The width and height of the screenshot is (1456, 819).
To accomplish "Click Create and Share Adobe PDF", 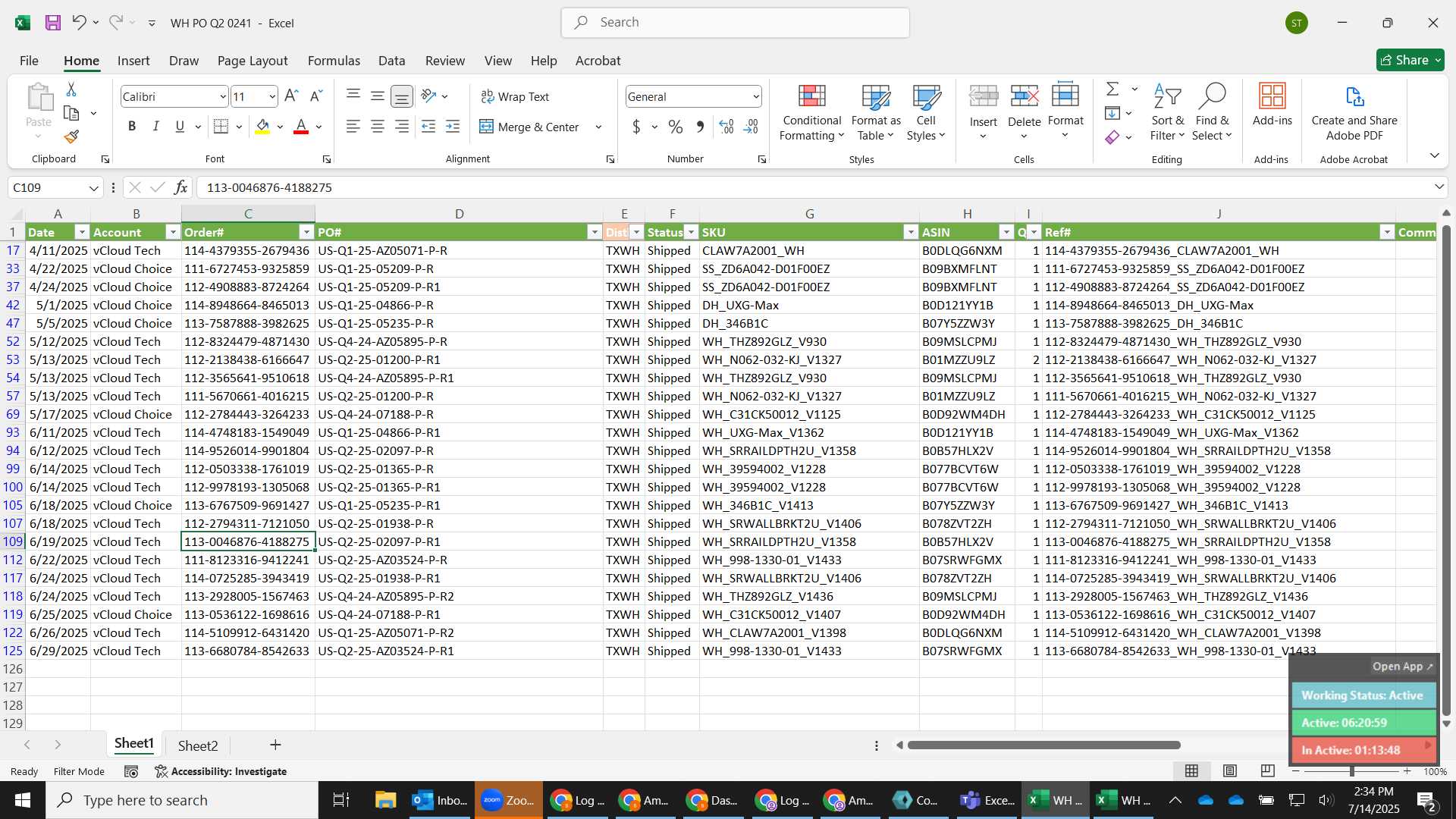I will click(1354, 114).
